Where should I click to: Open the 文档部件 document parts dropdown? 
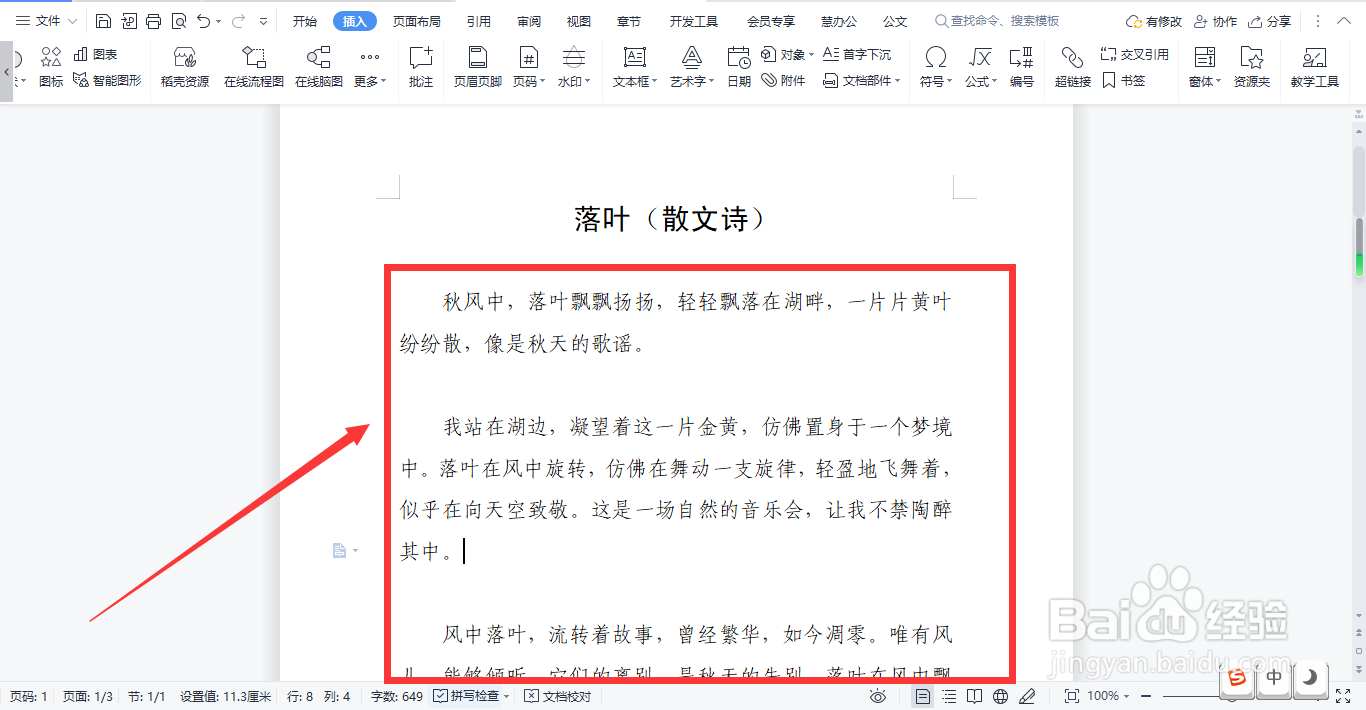(x=862, y=81)
